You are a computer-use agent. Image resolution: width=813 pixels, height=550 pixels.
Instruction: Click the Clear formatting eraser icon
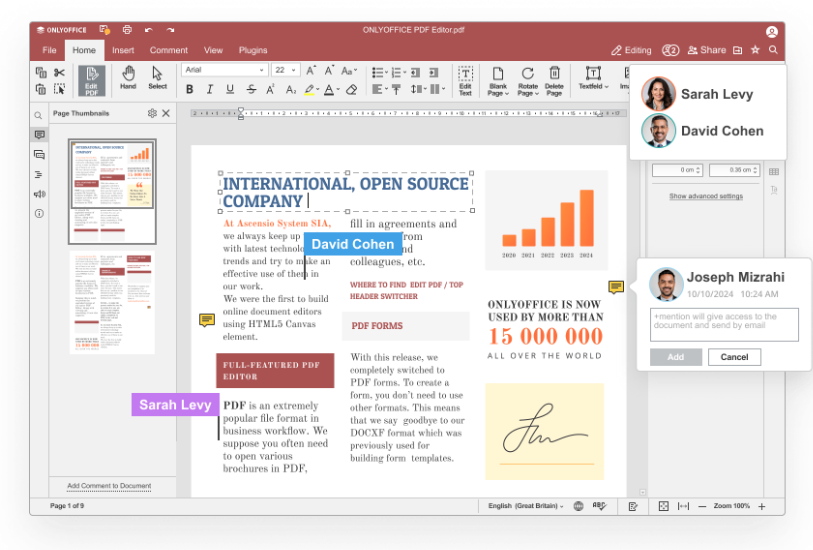tap(351, 90)
